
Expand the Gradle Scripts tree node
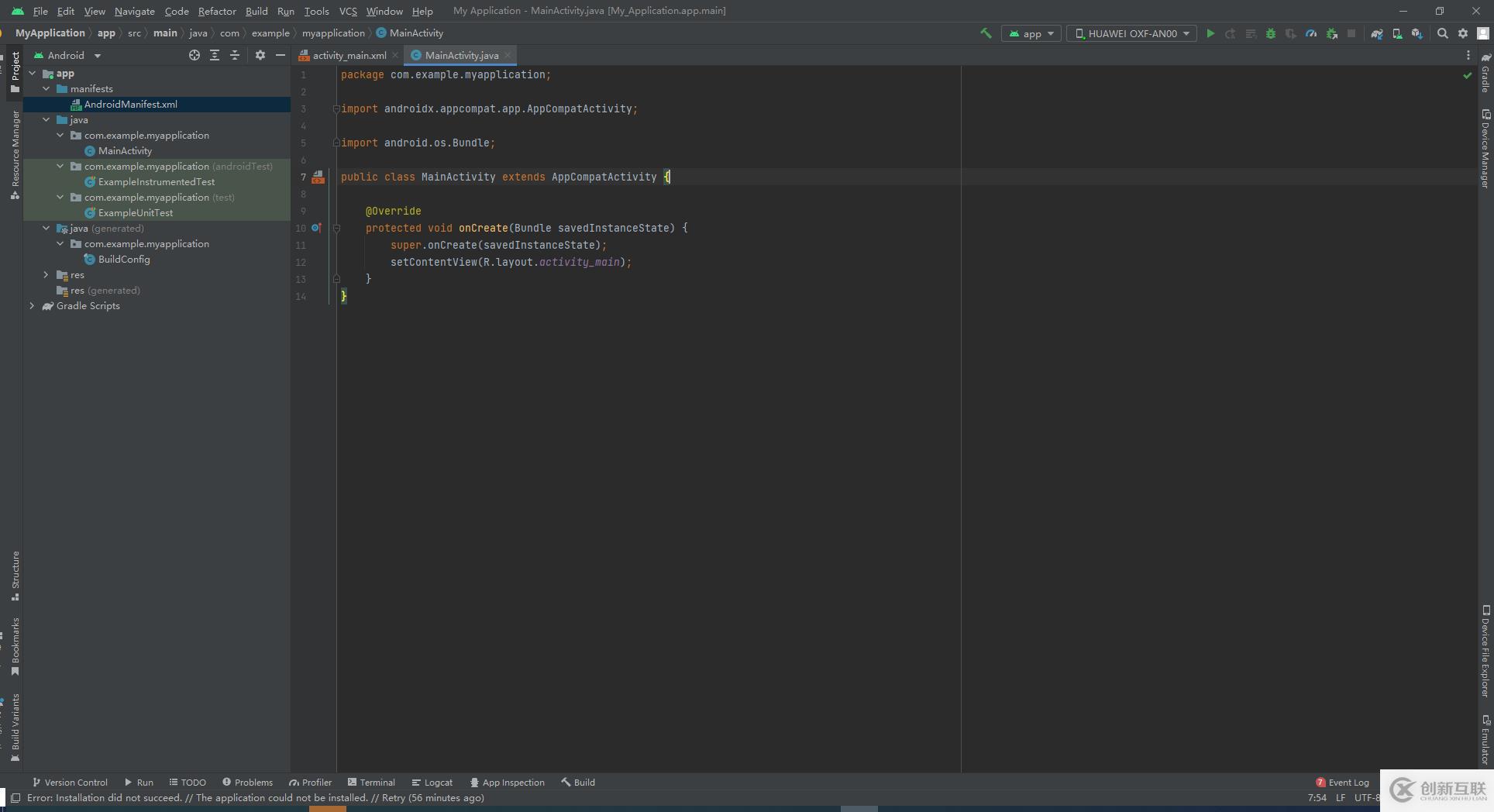32,306
